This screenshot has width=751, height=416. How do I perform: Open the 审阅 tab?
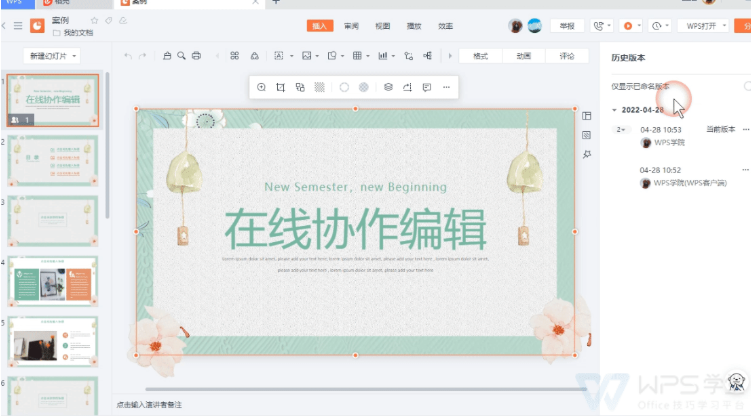(351, 26)
